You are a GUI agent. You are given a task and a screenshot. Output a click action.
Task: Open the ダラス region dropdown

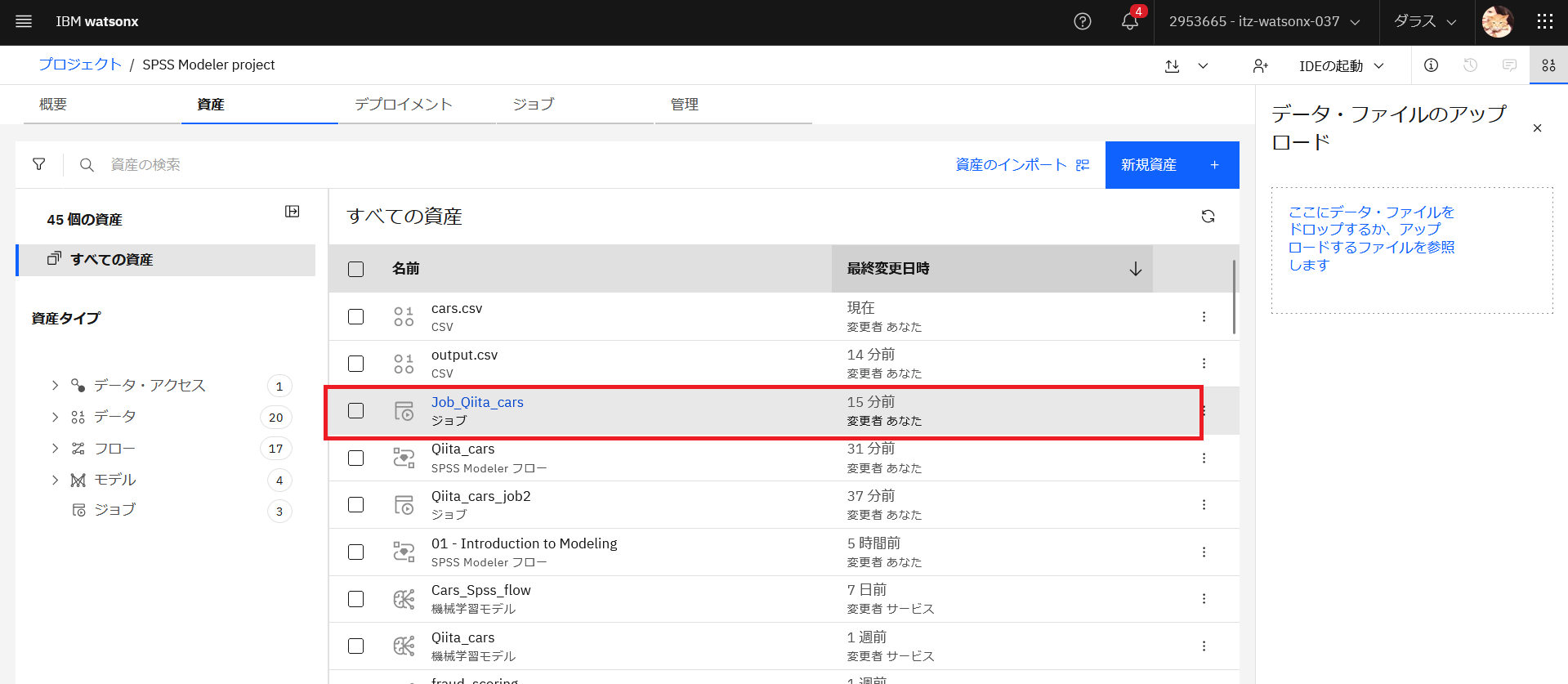coord(1425,22)
